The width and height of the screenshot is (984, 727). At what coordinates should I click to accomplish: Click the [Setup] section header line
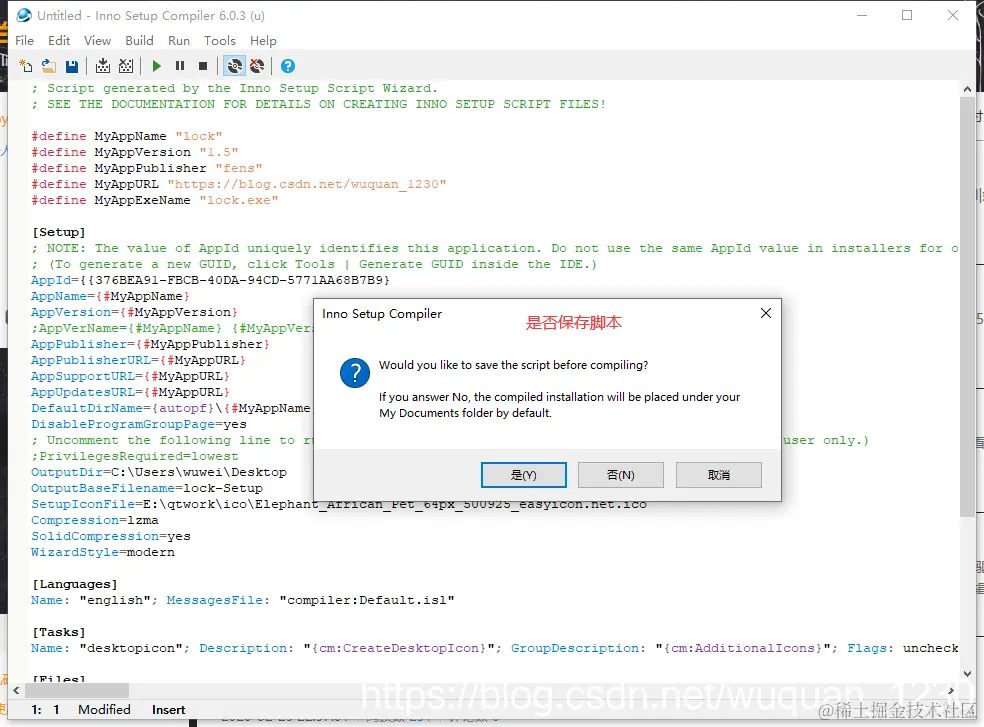click(58, 232)
